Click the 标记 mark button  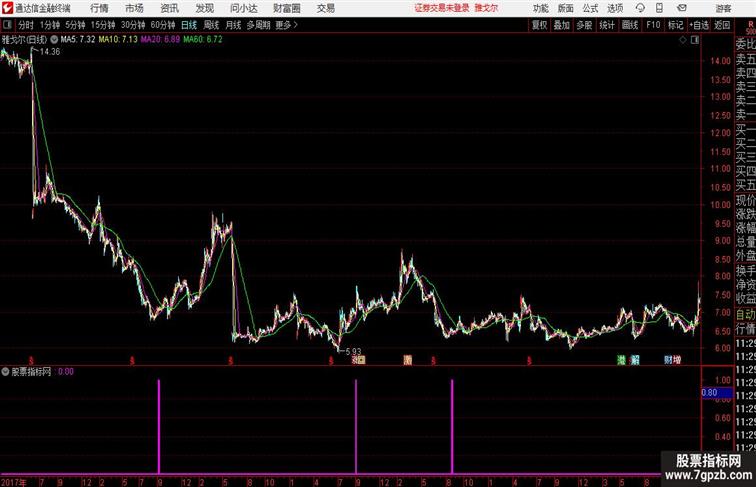(x=675, y=25)
